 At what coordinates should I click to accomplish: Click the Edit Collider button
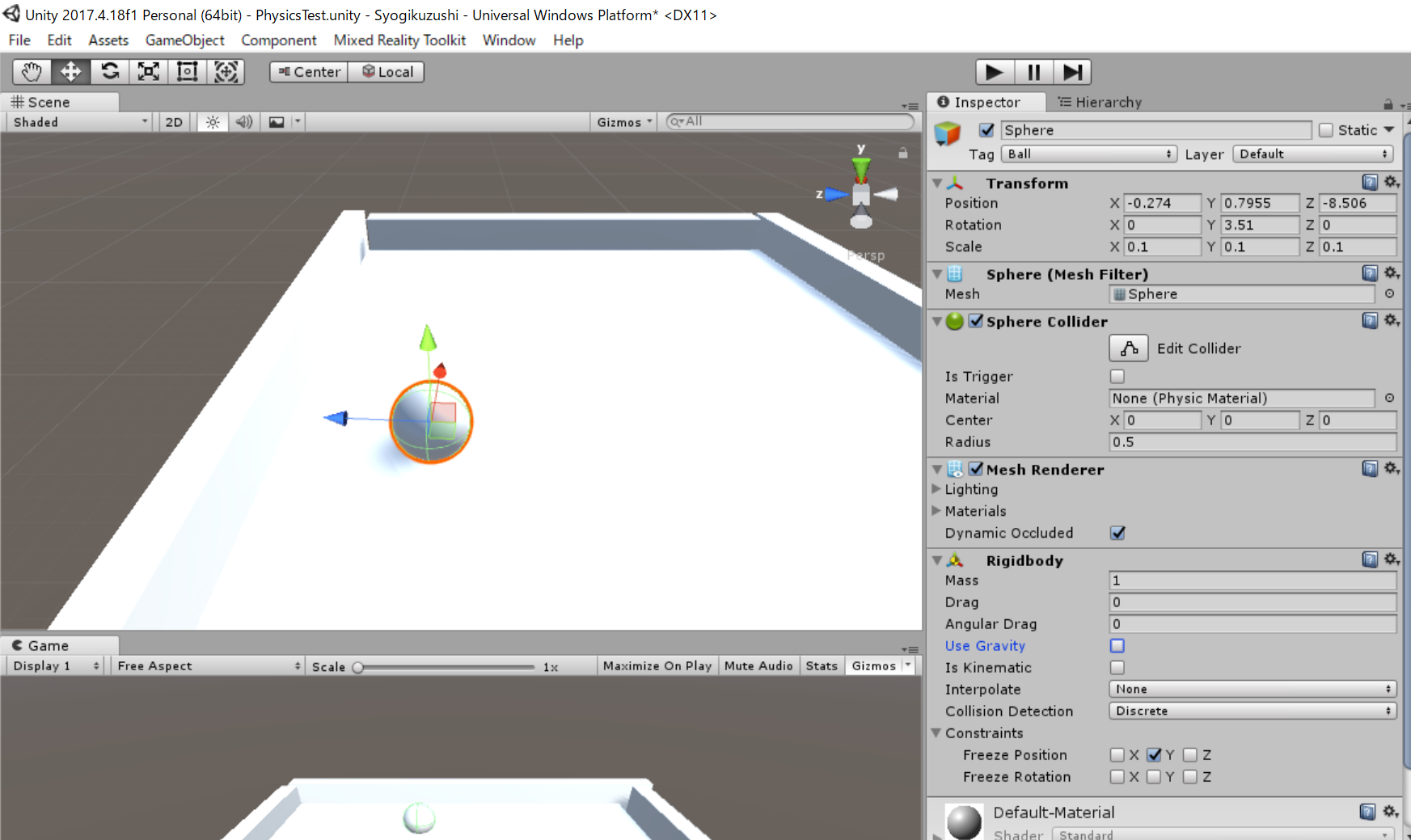pos(1128,348)
